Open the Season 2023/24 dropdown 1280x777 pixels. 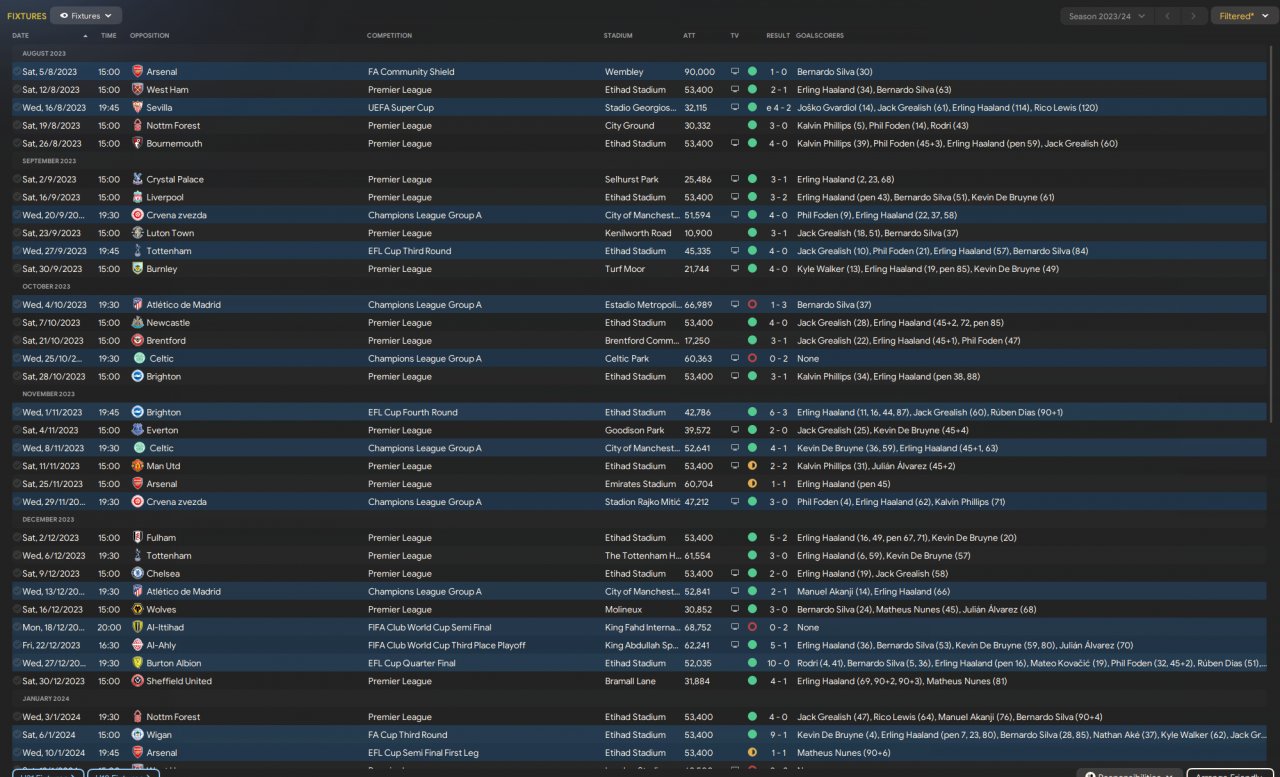1105,16
